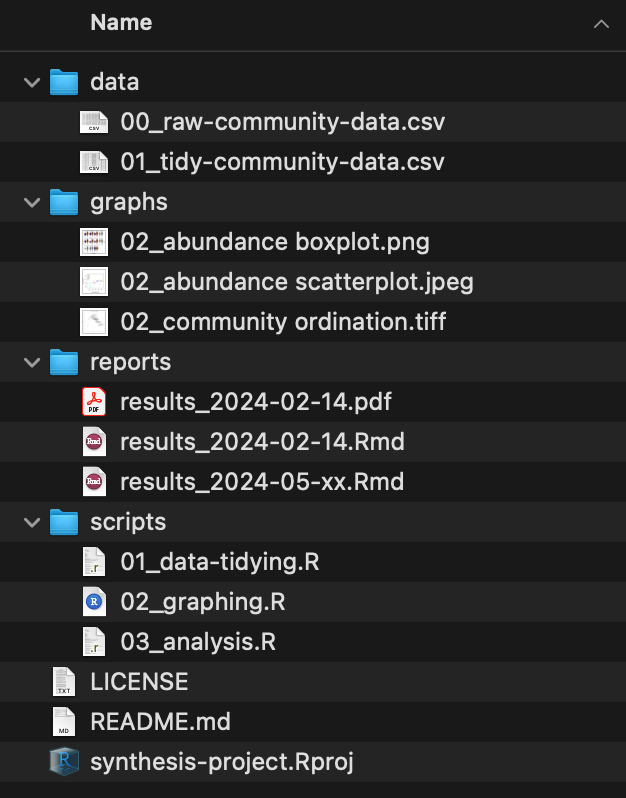Select 02_community ordination.tiff file
Screen dimensions: 626x798
283,322
